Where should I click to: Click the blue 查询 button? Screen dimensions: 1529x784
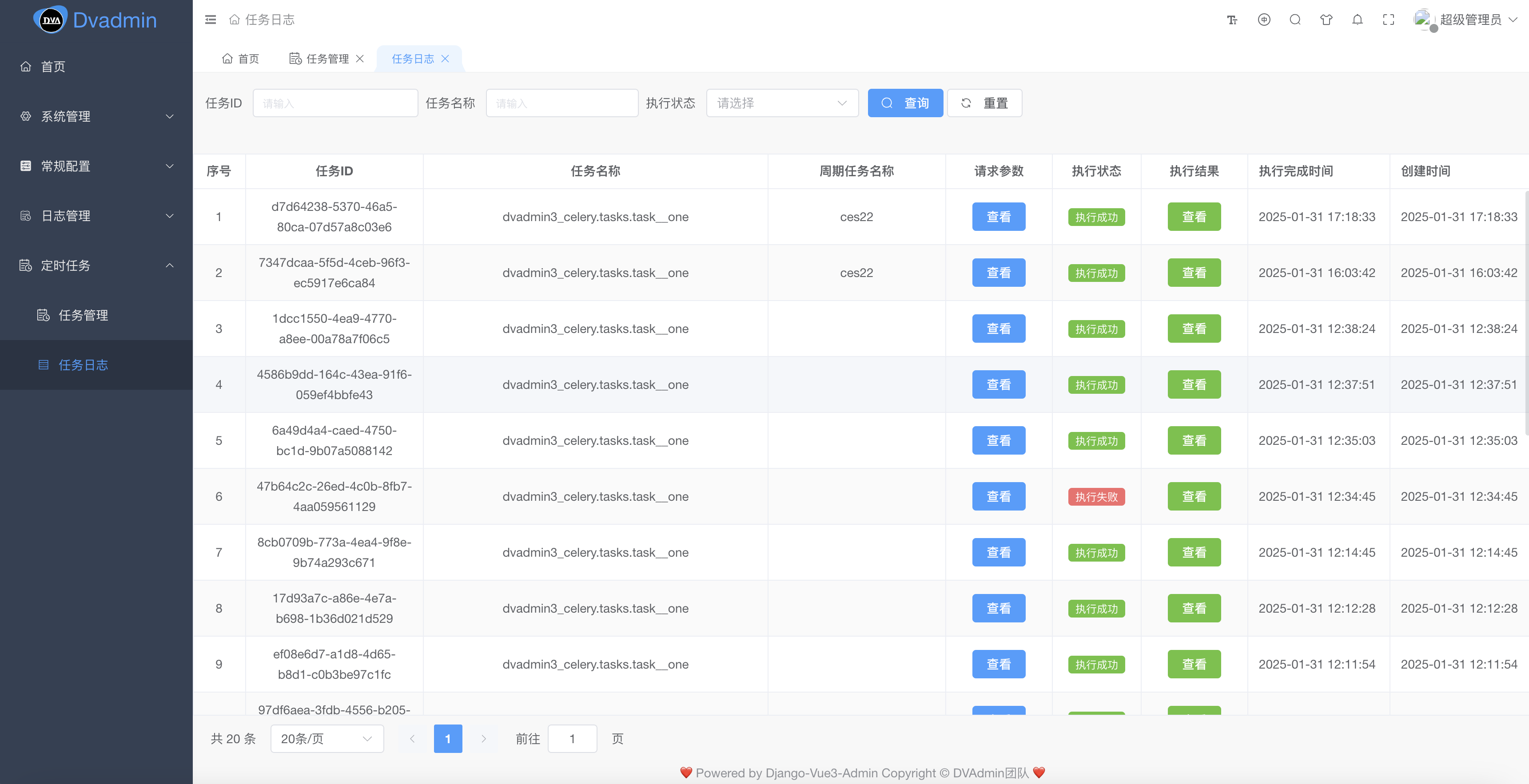click(904, 103)
